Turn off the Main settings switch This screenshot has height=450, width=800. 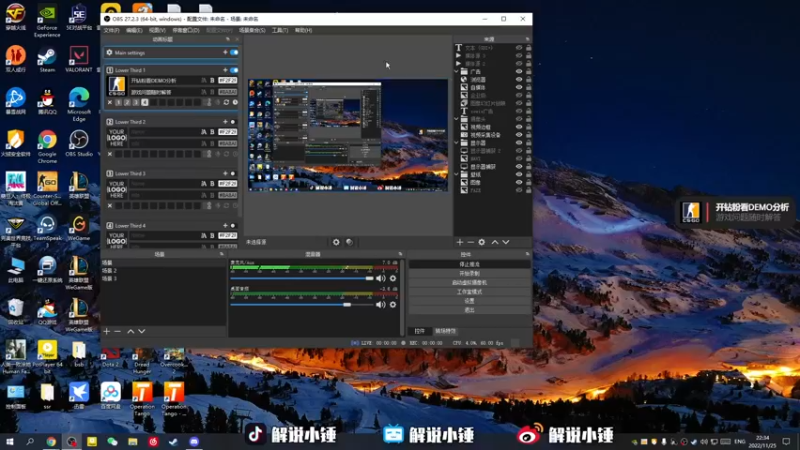point(234,53)
